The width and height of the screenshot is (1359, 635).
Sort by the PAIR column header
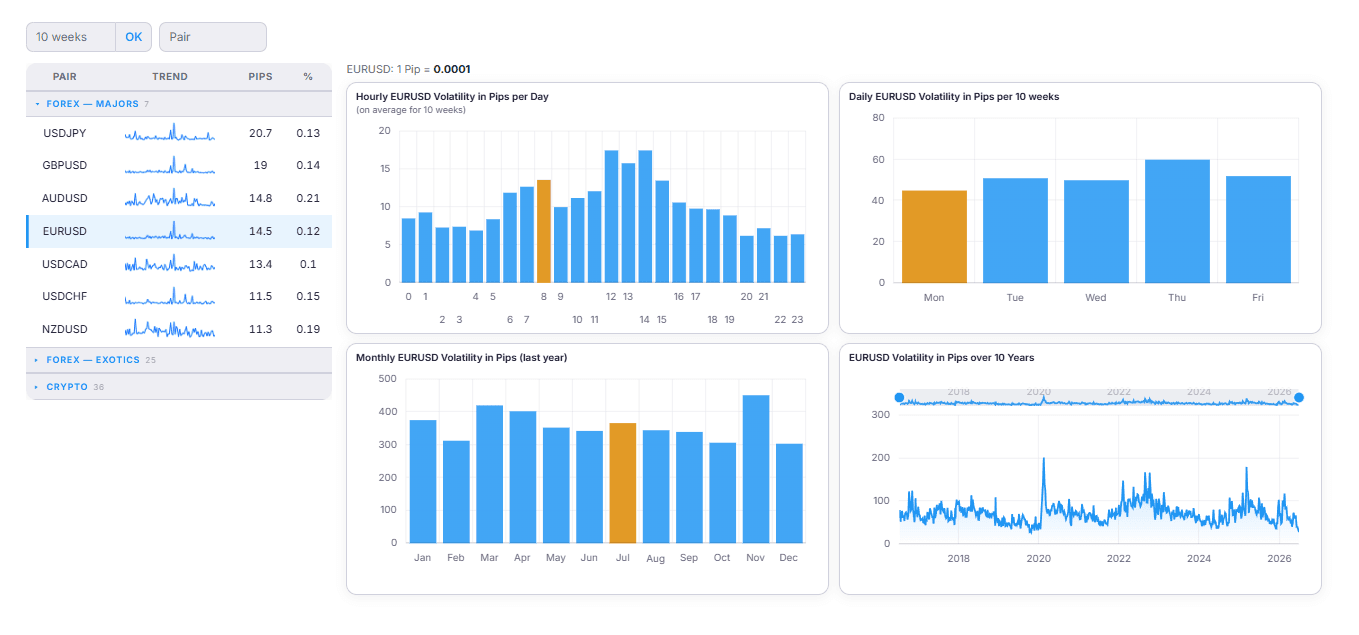(x=65, y=77)
